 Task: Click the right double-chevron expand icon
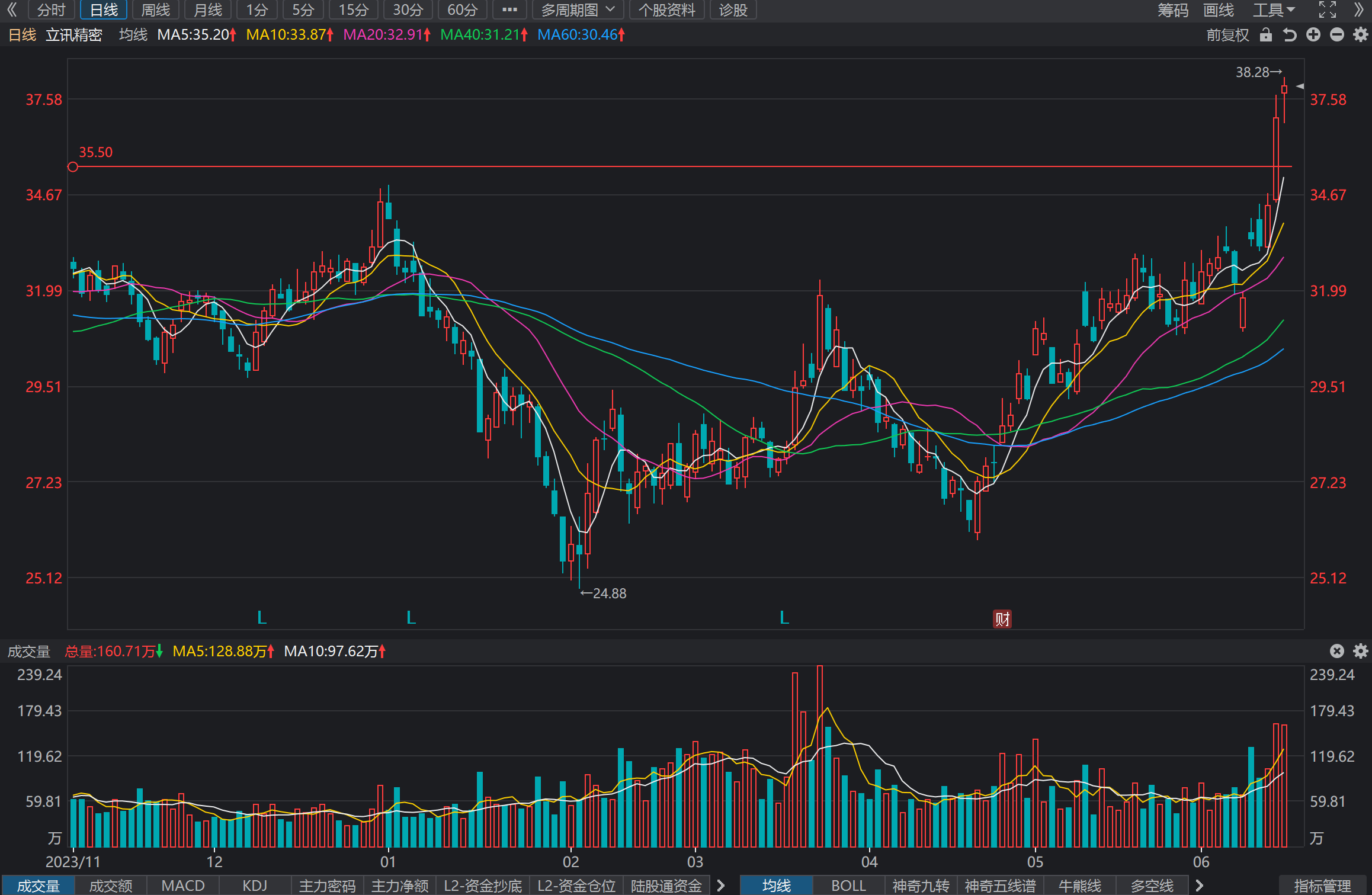pyautogui.click(x=1359, y=9)
